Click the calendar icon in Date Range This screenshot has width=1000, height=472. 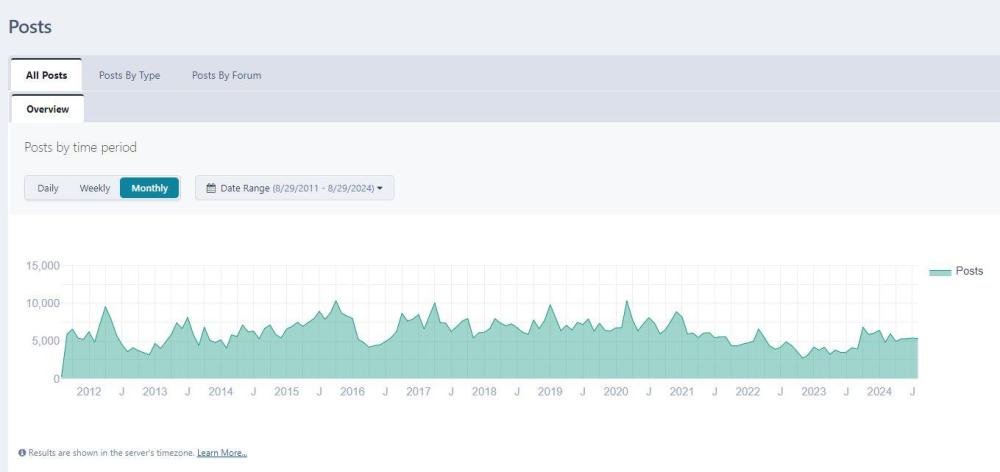pyautogui.click(x=211, y=188)
